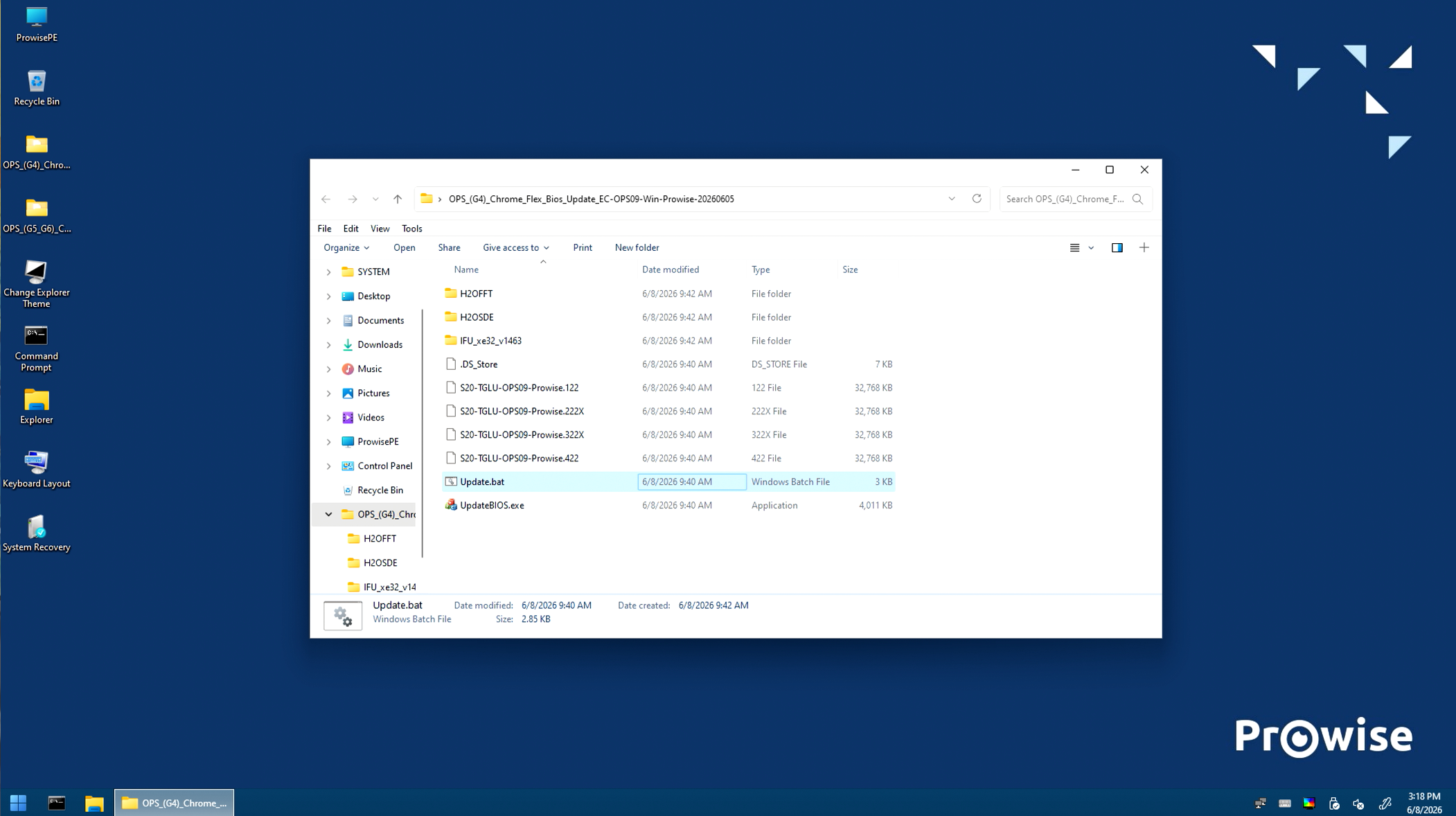The height and width of the screenshot is (816, 1456).
Task: Click the back navigation arrow
Action: 326,199
